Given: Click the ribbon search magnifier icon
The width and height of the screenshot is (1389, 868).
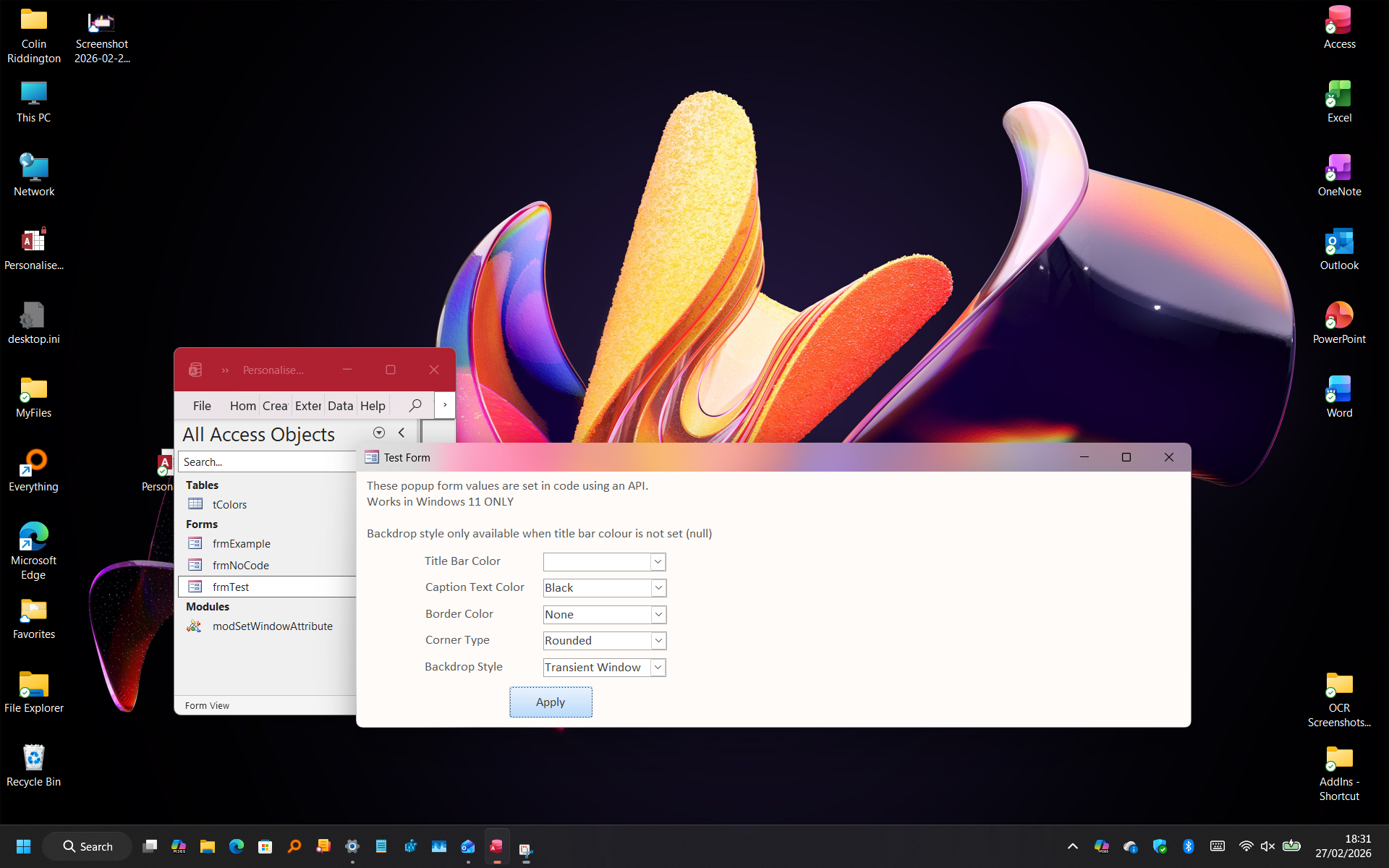Looking at the screenshot, I should 415,406.
